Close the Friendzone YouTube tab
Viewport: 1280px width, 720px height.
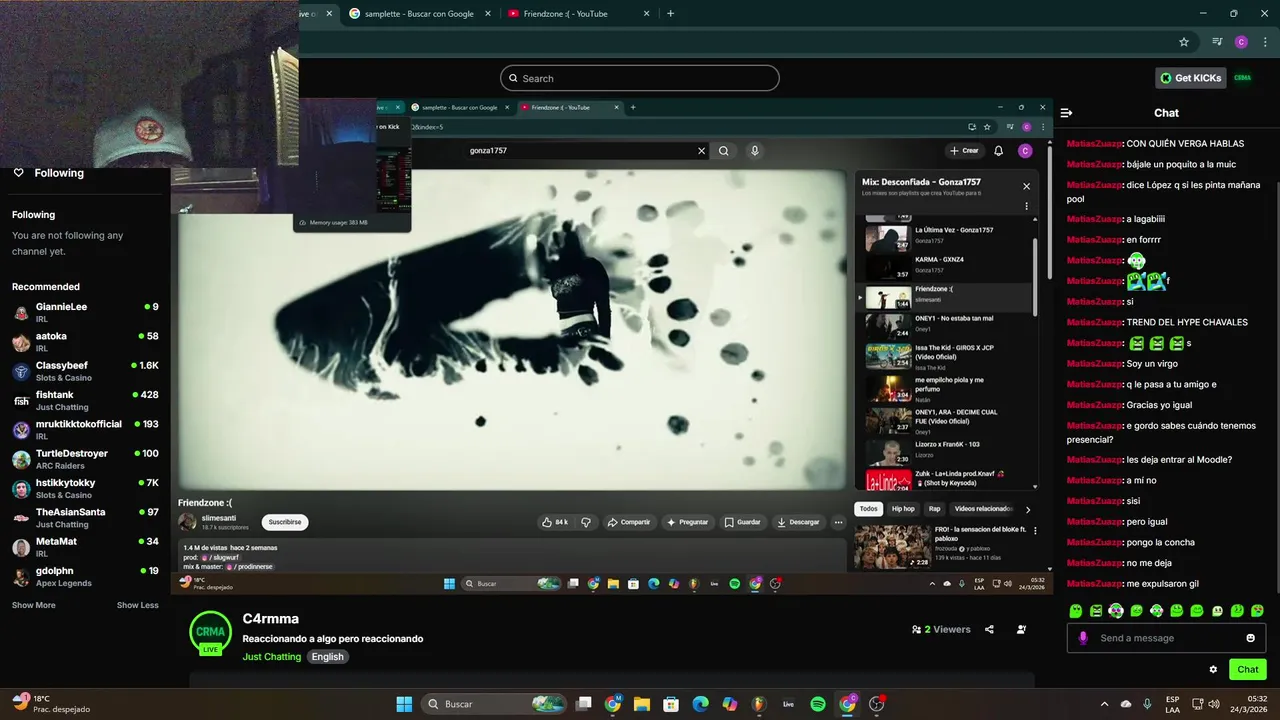(x=646, y=14)
